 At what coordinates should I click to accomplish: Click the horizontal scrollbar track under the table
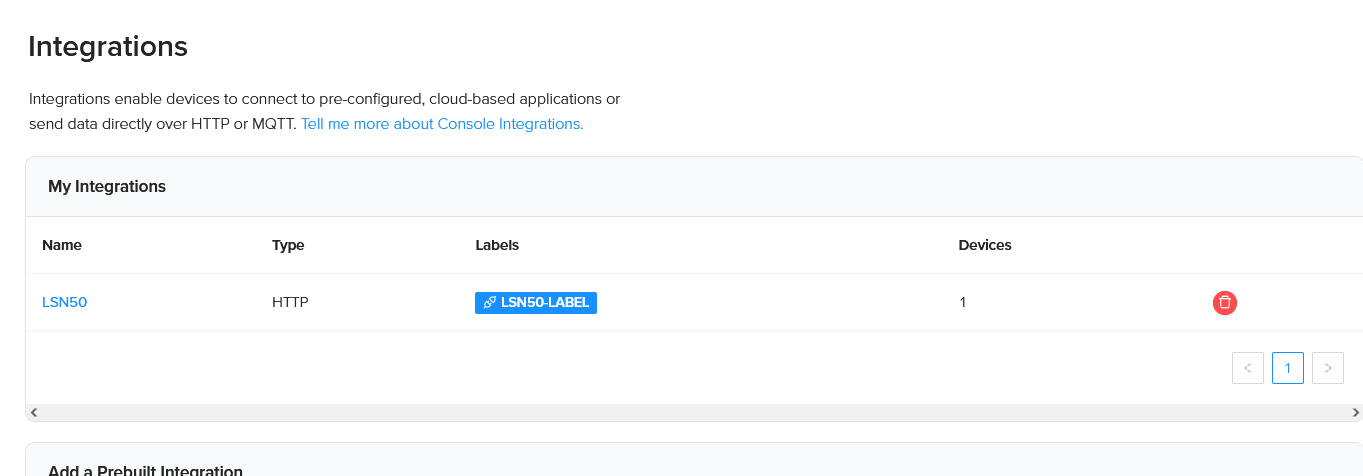point(694,412)
